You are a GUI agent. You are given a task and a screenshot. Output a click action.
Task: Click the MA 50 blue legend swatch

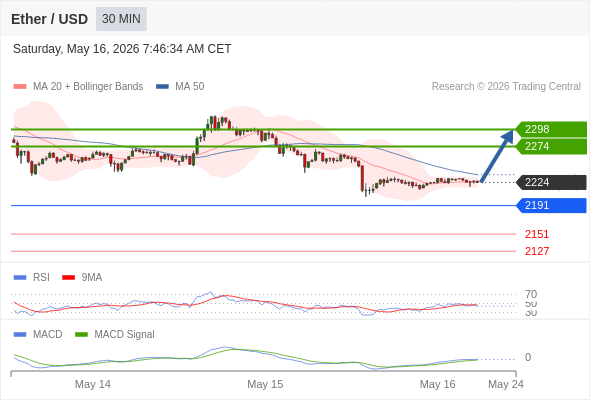click(162, 87)
